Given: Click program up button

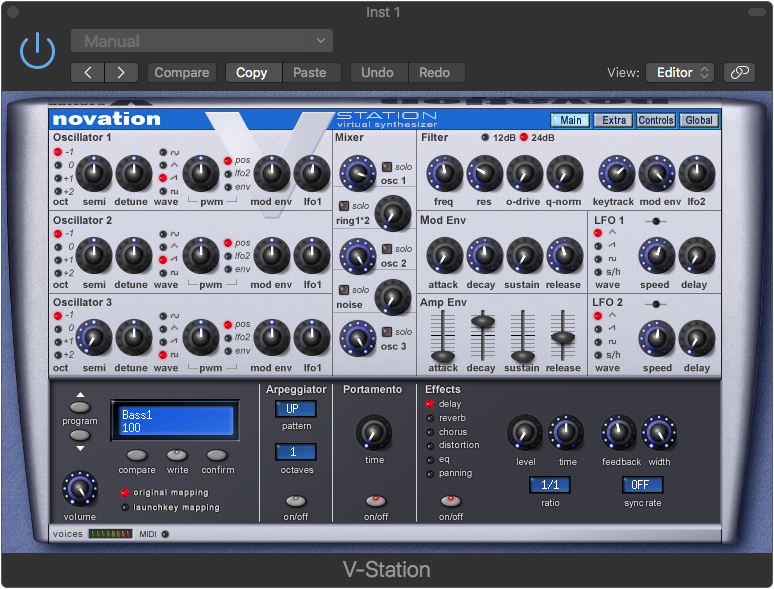Looking at the screenshot, I should (x=80, y=407).
